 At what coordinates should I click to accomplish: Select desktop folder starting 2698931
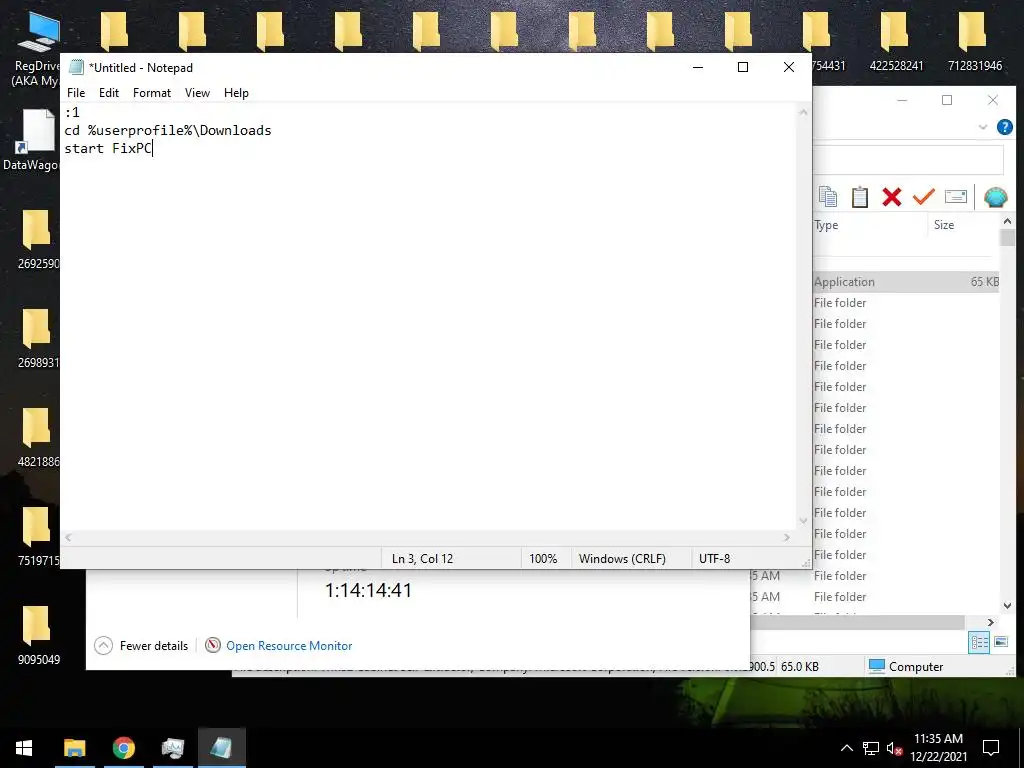tap(38, 338)
